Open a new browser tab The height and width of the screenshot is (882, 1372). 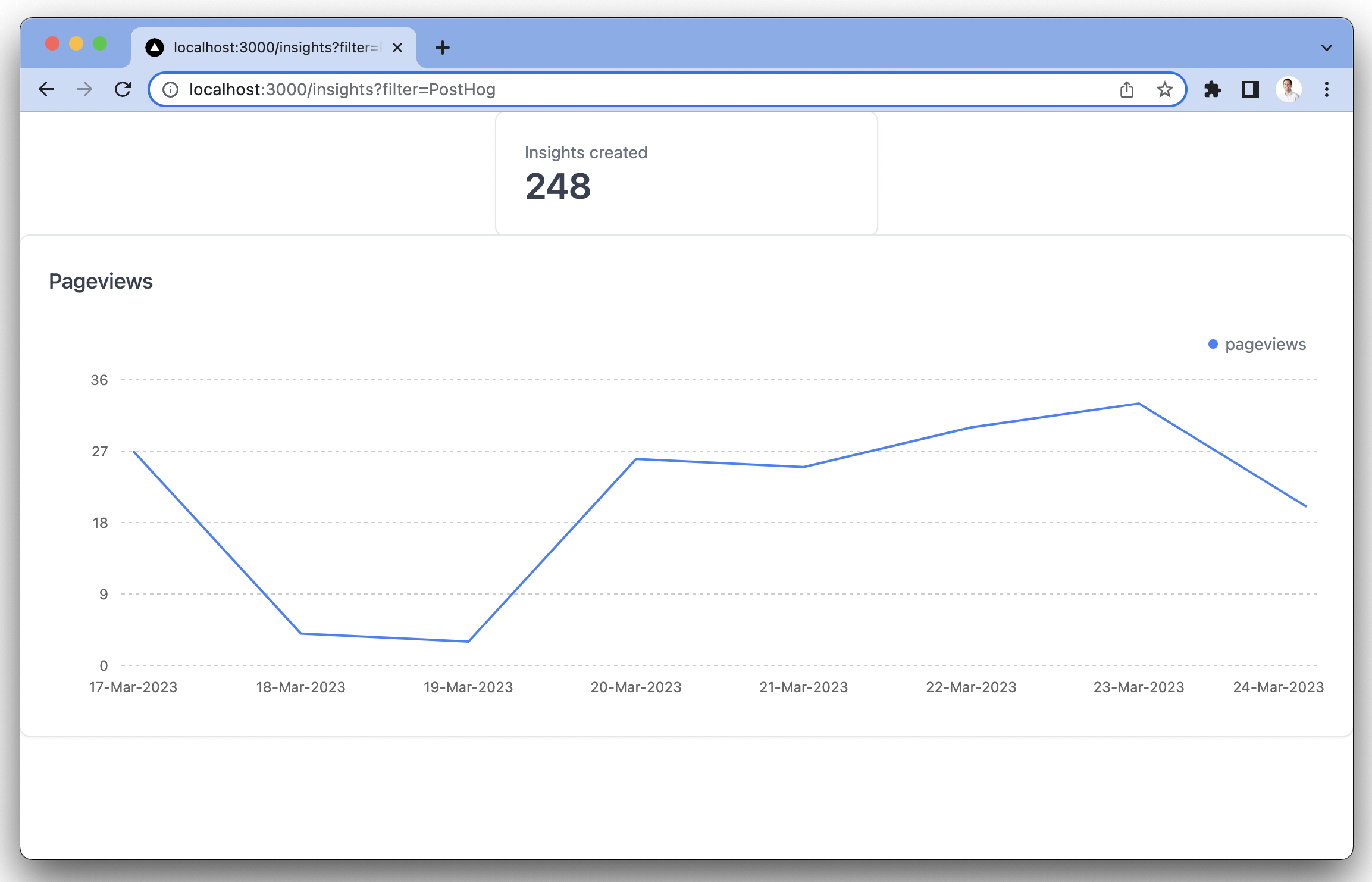[x=442, y=48]
